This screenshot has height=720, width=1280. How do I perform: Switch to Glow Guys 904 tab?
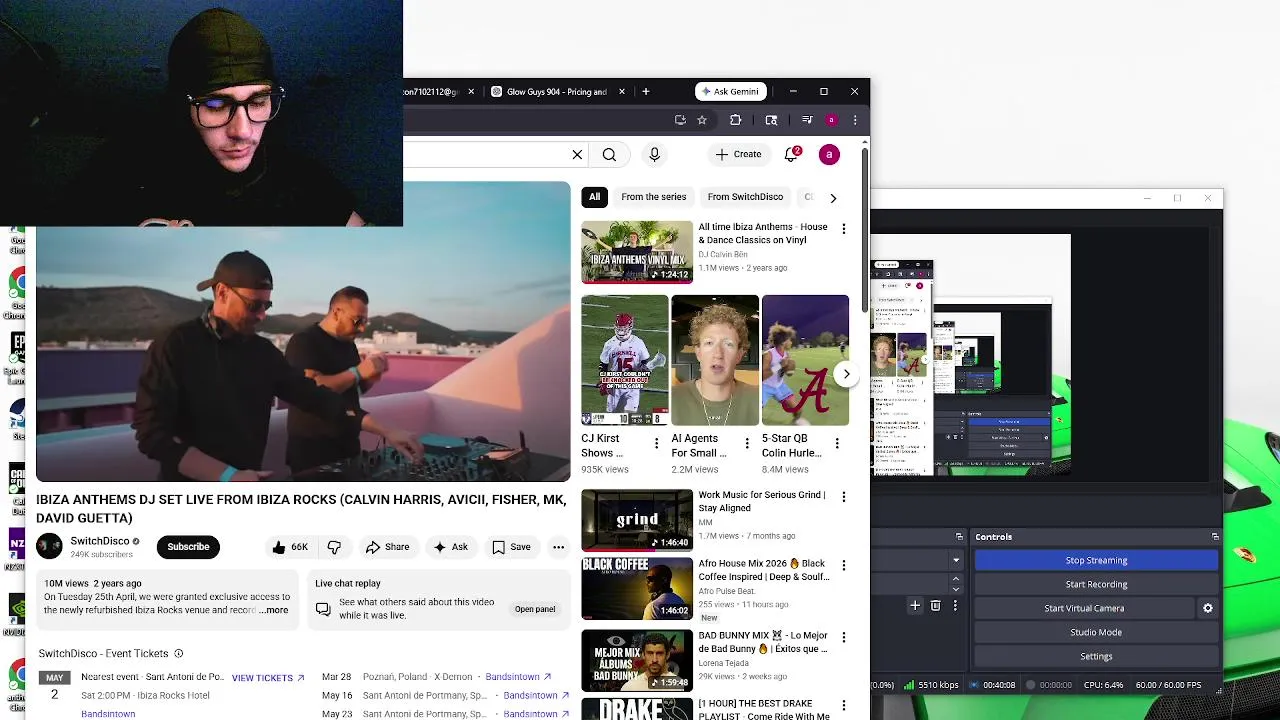click(555, 91)
